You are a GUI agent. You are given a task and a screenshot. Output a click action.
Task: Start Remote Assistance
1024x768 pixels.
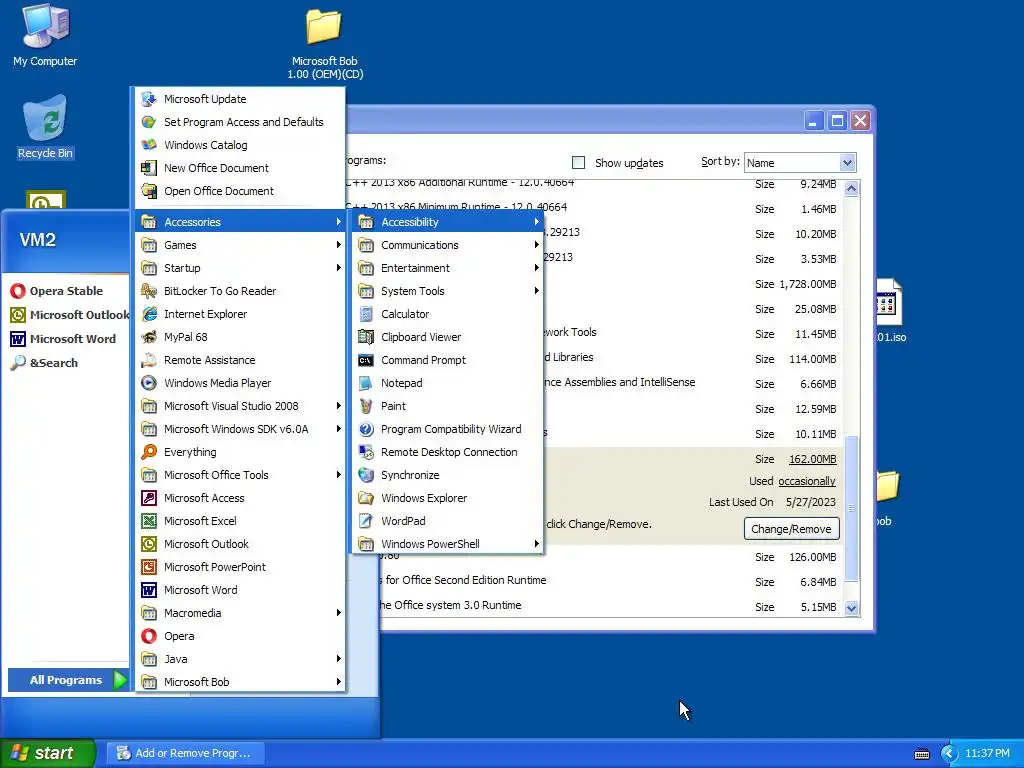240,360
